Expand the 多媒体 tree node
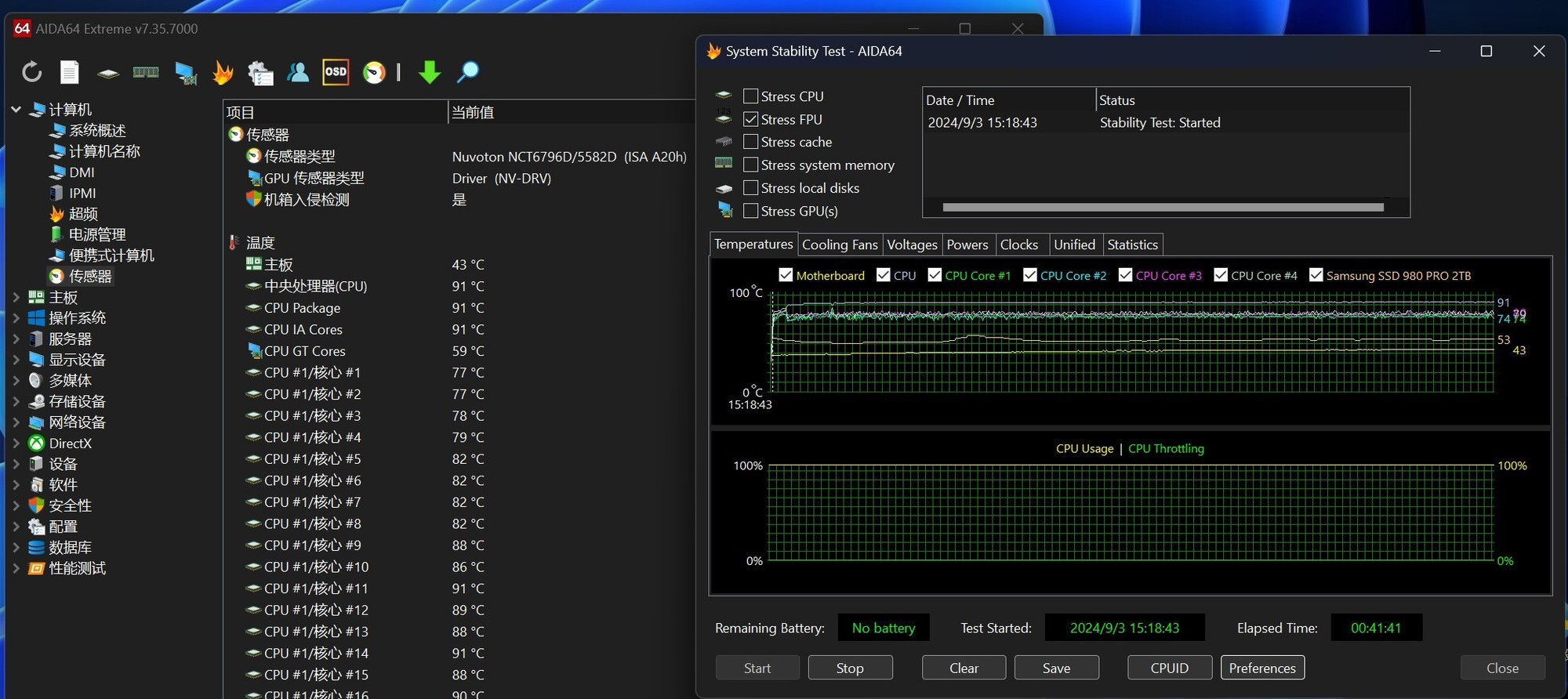The image size is (1568, 699). (x=16, y=380)
